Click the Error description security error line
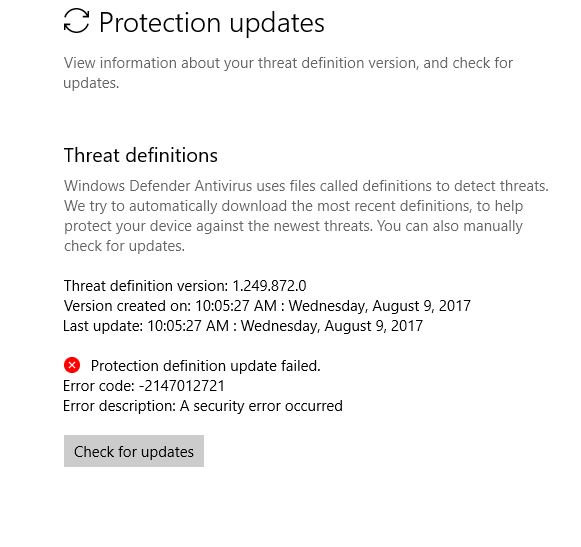This screenshot has width=581, height=547. click(203, 406)
